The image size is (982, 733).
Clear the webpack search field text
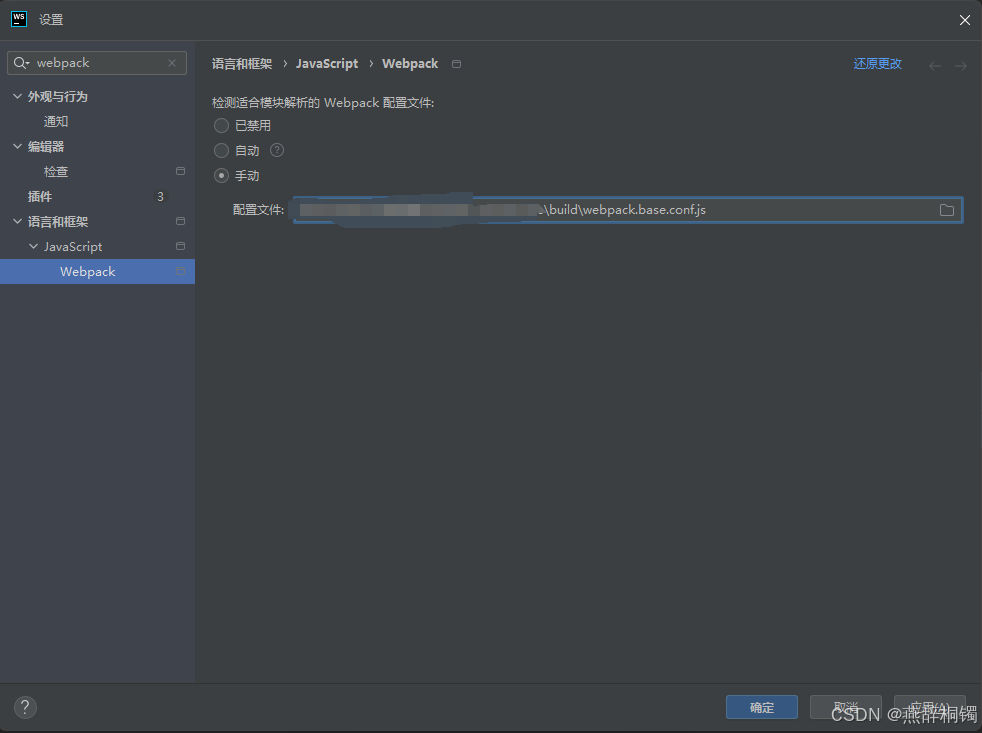[172, 63]
